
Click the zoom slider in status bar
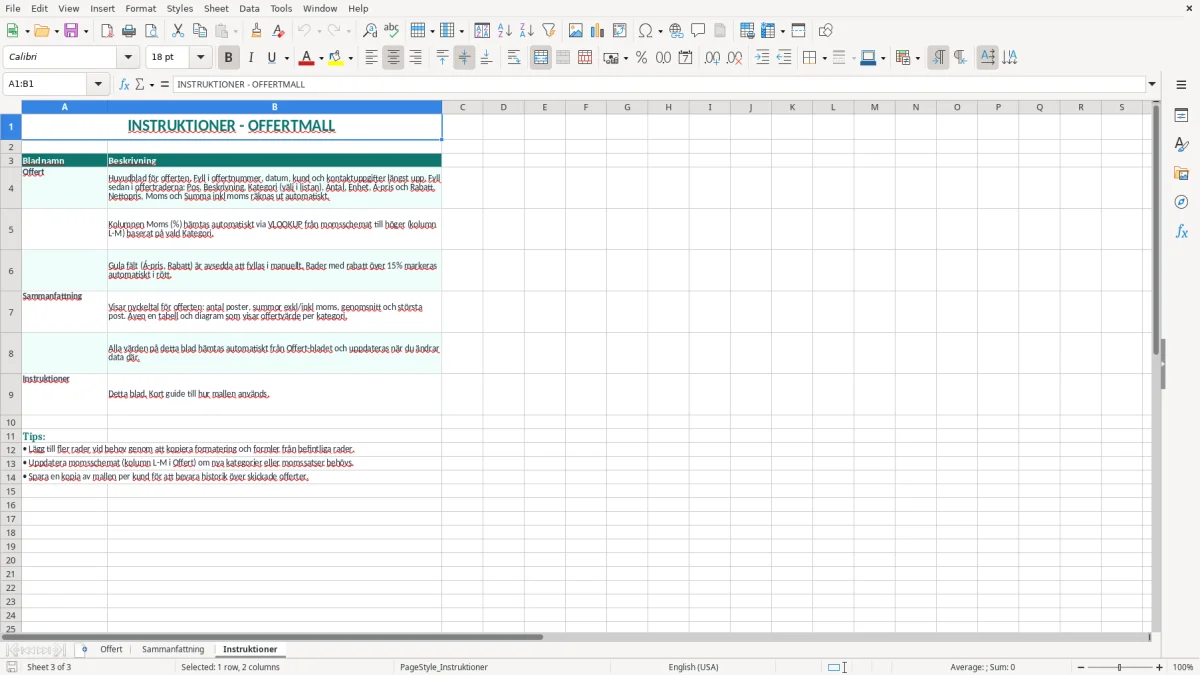coord(1120,667)
